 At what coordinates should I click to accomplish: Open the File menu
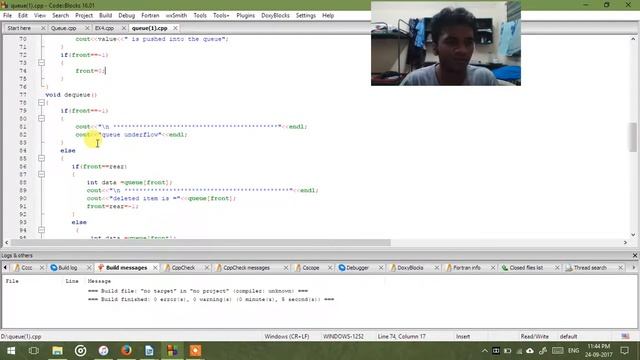tap(7, 16)
